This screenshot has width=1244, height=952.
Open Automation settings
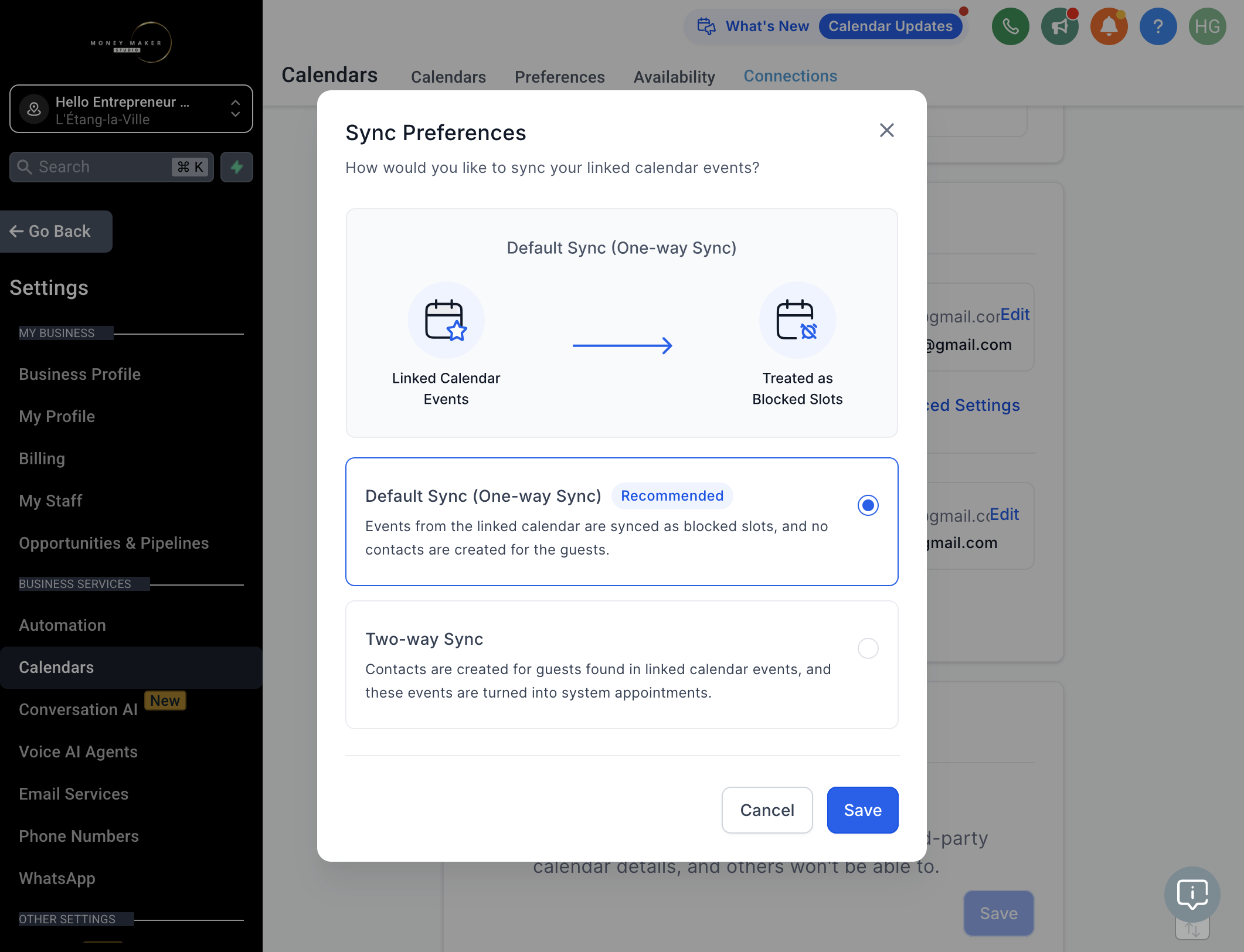(x=62, y=625)
